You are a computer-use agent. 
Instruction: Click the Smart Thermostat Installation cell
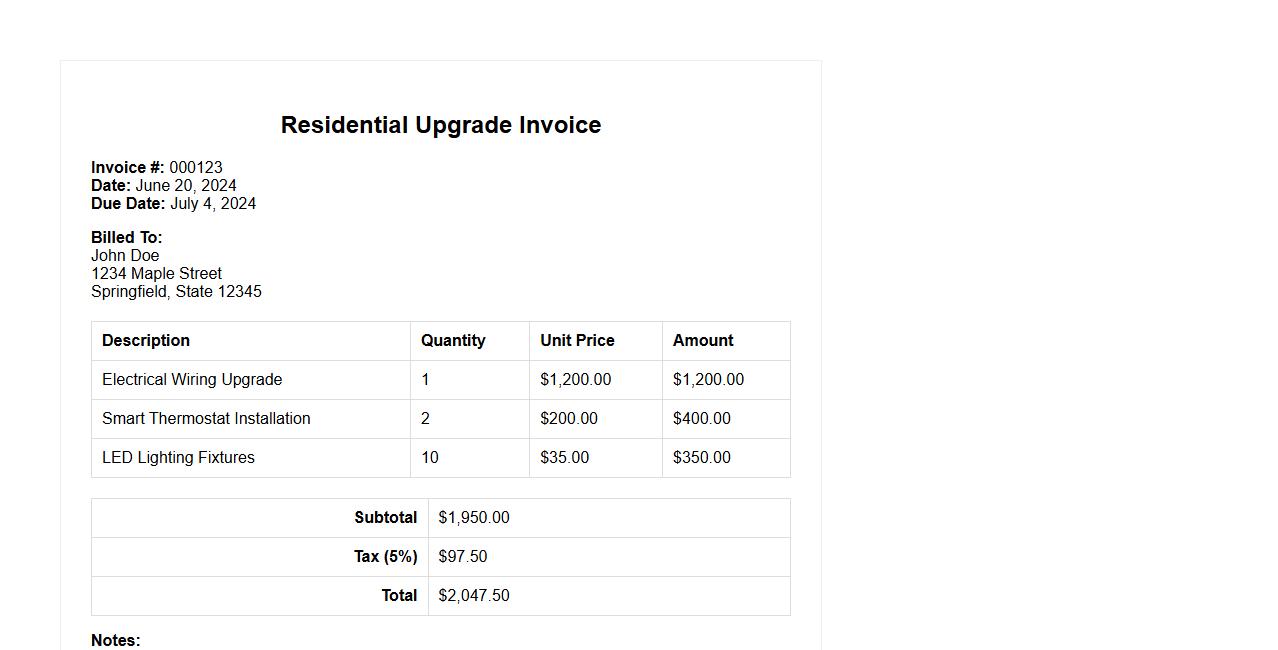[206, 419]
